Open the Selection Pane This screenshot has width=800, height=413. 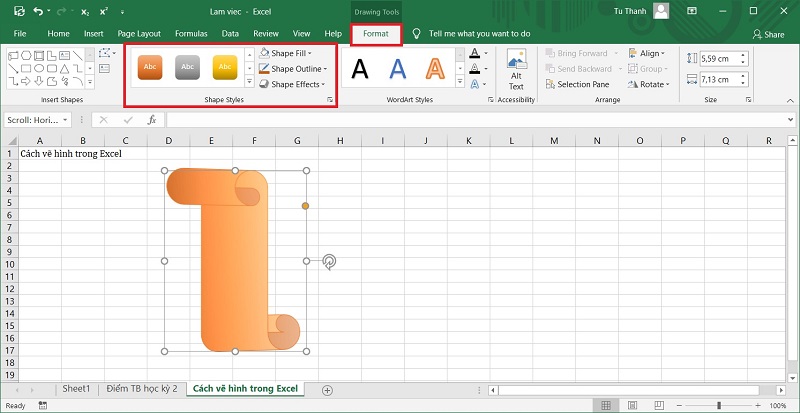(x=582, y=85)
